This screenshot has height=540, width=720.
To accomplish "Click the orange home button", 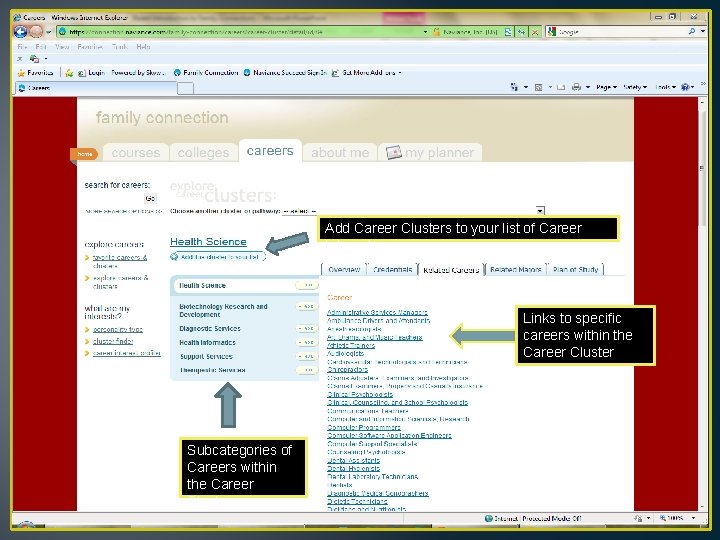I will pos(84,154).
